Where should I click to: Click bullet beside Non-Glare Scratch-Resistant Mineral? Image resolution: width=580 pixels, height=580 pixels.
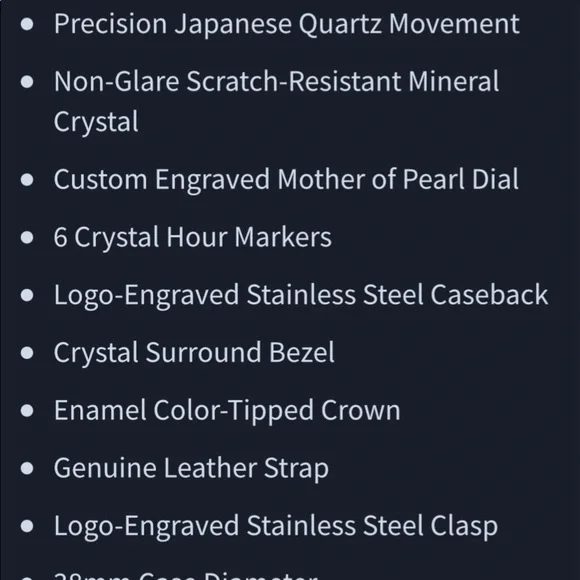tap(27, 82)
